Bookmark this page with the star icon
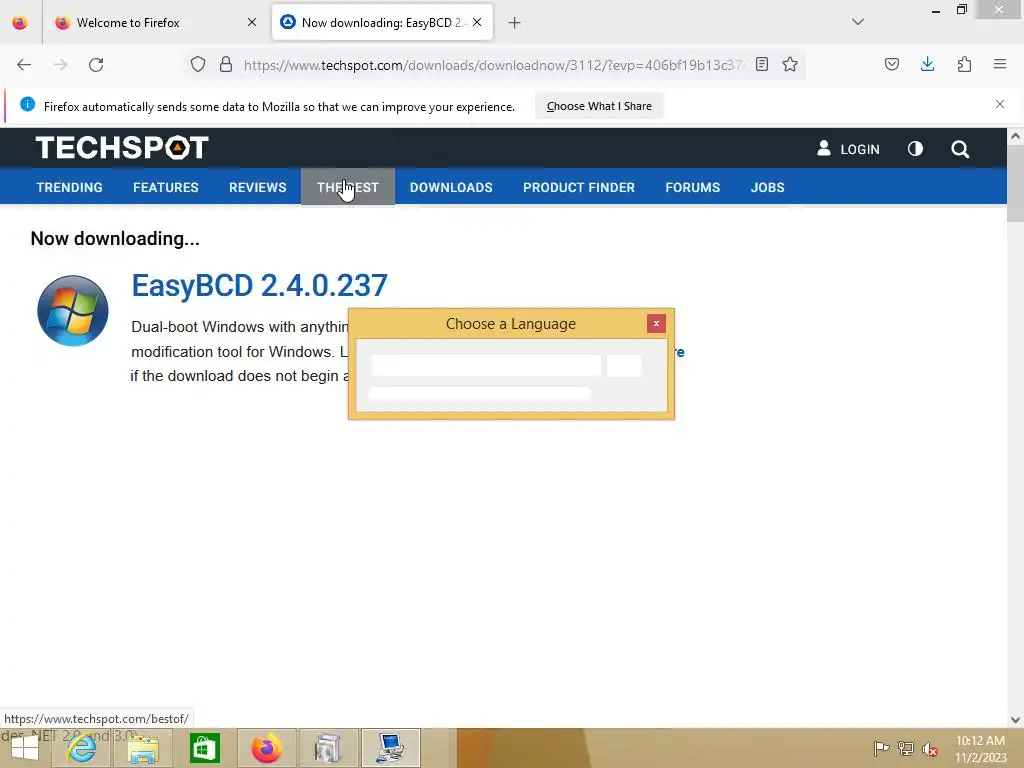This screenshot has width=1024, height=768. [790, 65]
